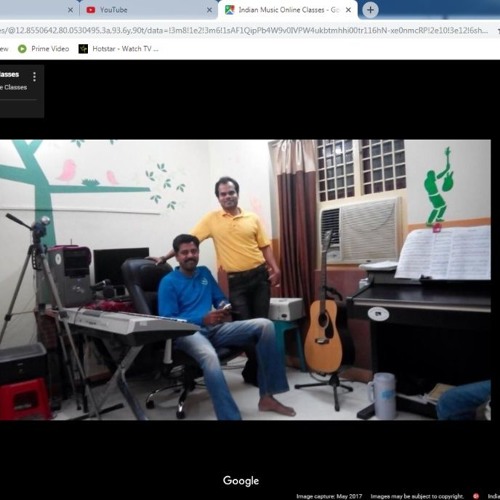Focus the address bar URL
This screenshot has height=500, width=500.
(245, 31)
